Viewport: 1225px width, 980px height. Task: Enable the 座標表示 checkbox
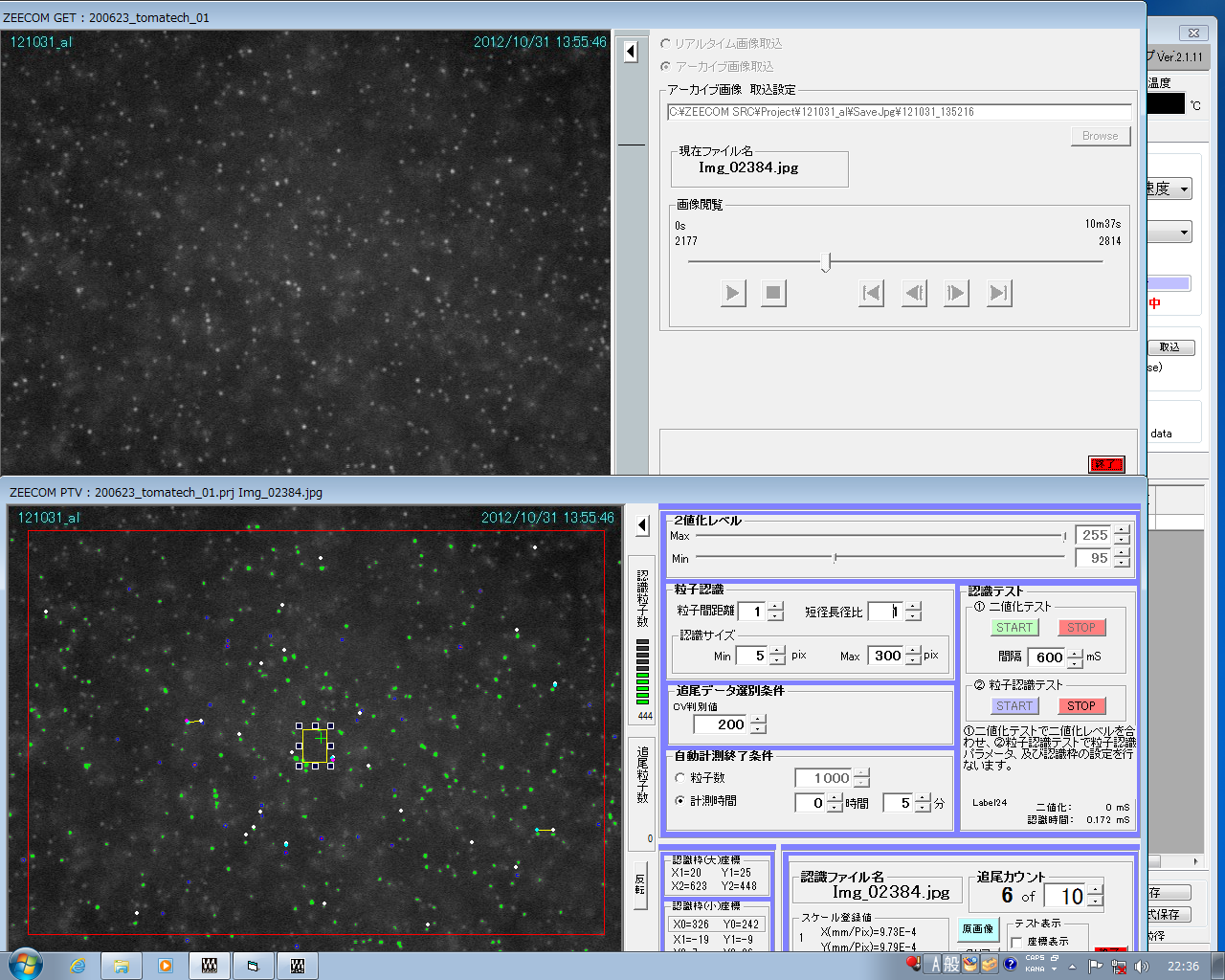[x=1017, y=942]
